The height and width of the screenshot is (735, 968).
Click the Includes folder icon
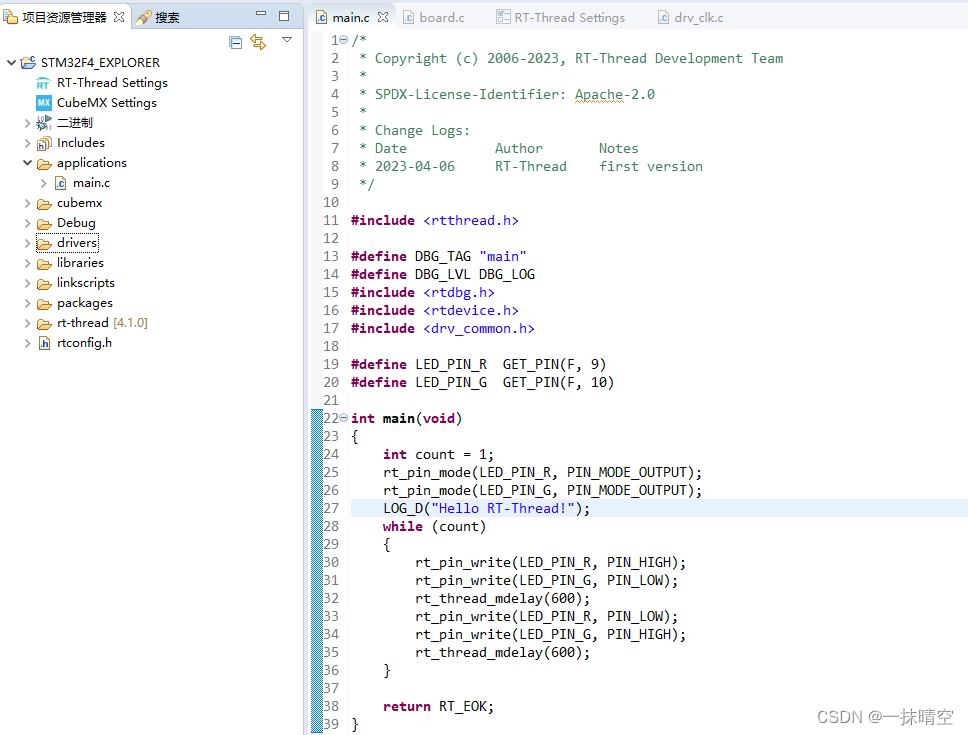click(44, 143)
